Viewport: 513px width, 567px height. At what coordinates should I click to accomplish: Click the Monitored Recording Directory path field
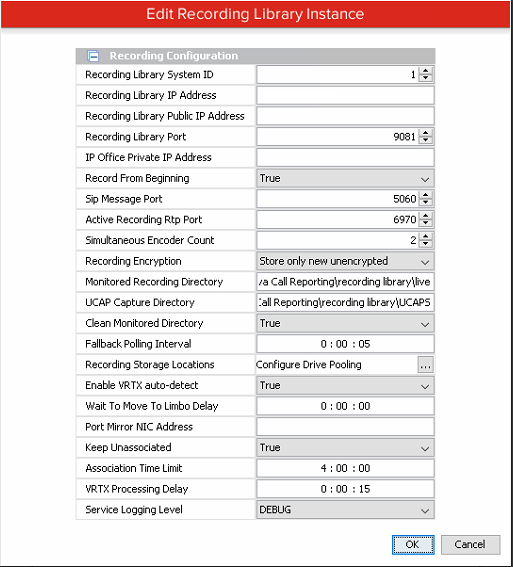coord(345,282)
